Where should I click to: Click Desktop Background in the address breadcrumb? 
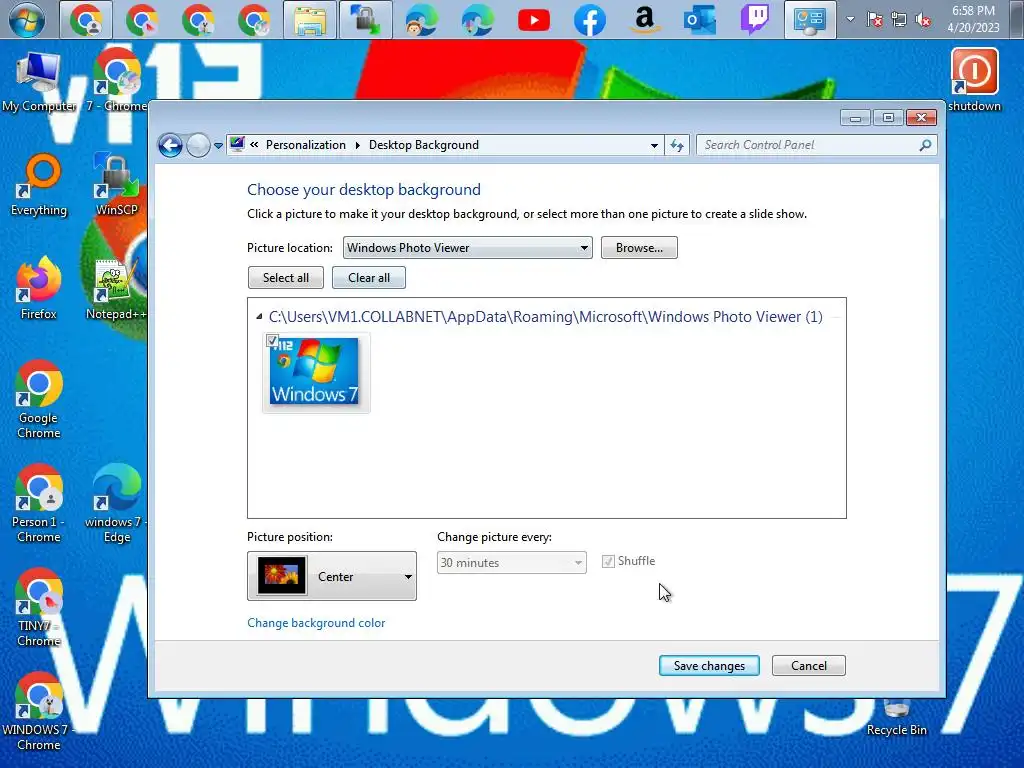423,145
